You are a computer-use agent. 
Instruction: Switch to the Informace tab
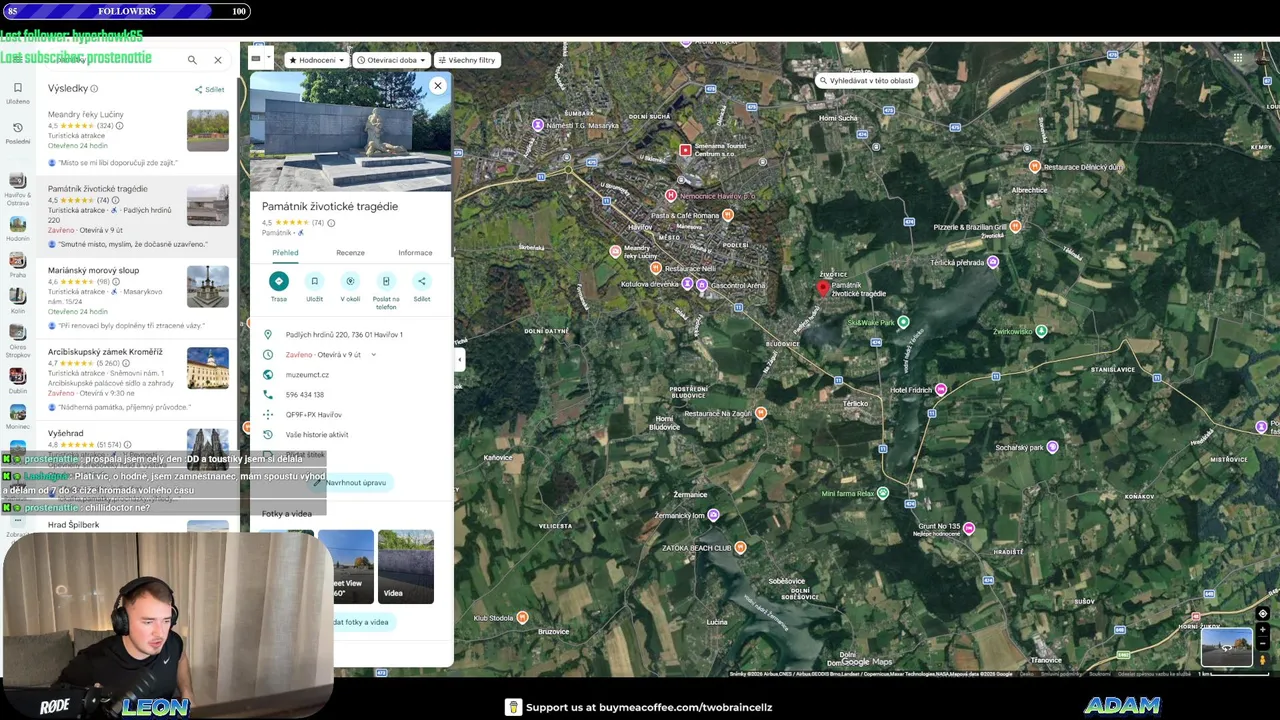point(415,253)
